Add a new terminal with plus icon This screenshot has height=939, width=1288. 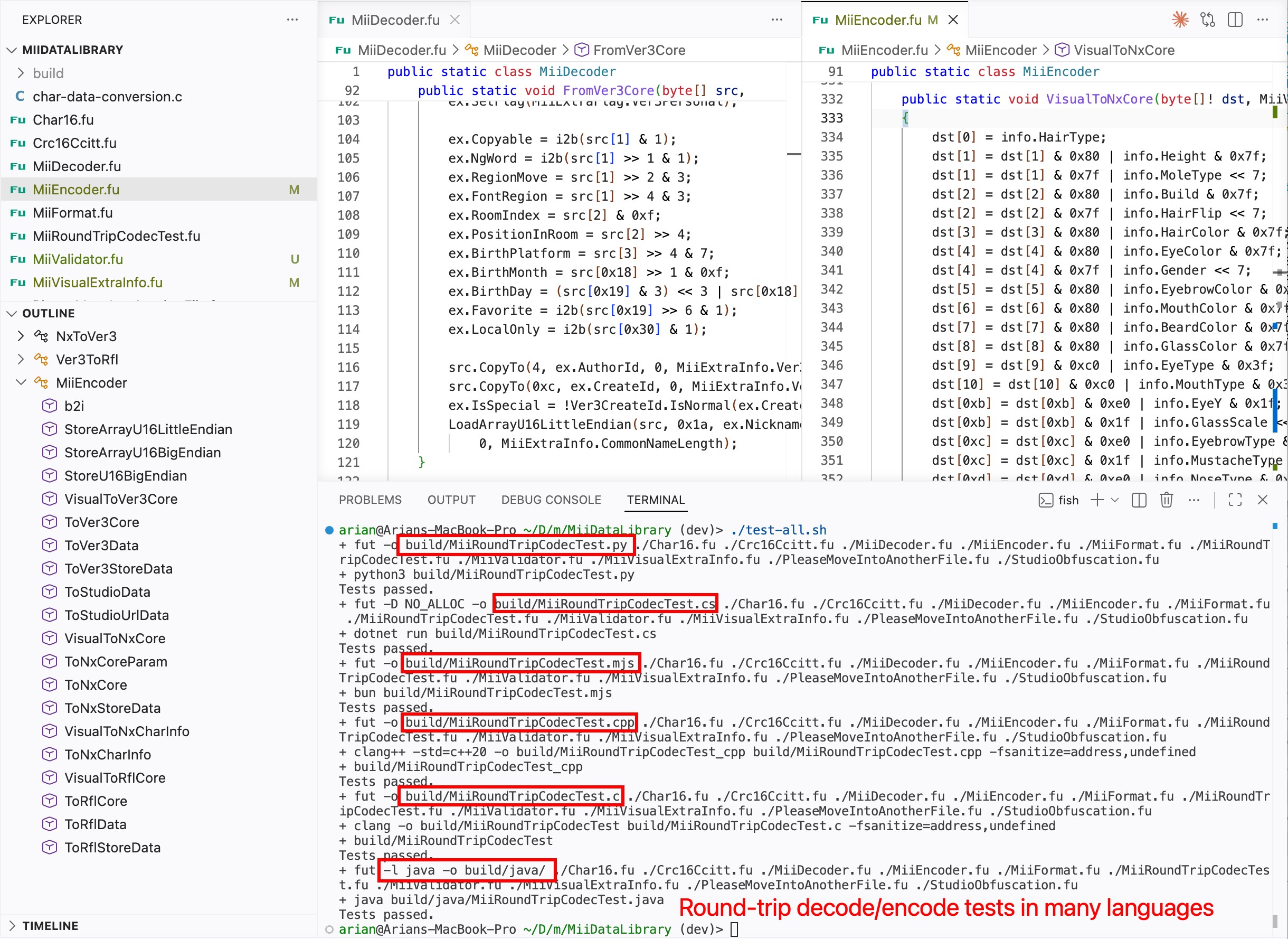tap(1097, 500)
